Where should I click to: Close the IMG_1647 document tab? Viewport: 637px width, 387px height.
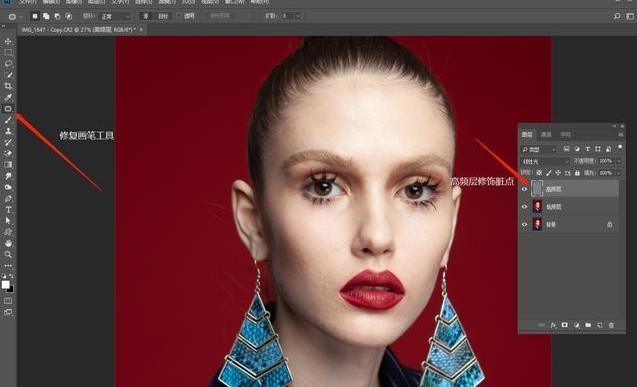141,29
